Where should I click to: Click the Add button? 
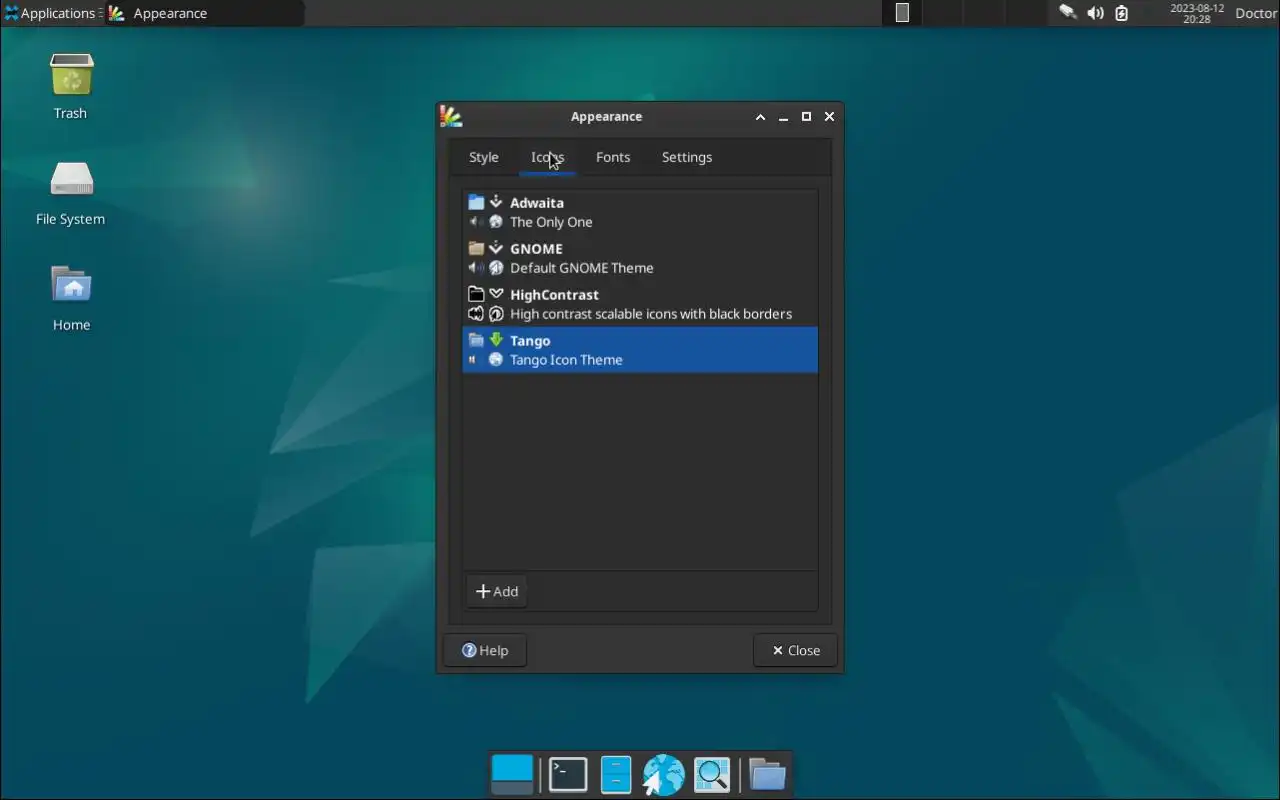pos(497,591)
